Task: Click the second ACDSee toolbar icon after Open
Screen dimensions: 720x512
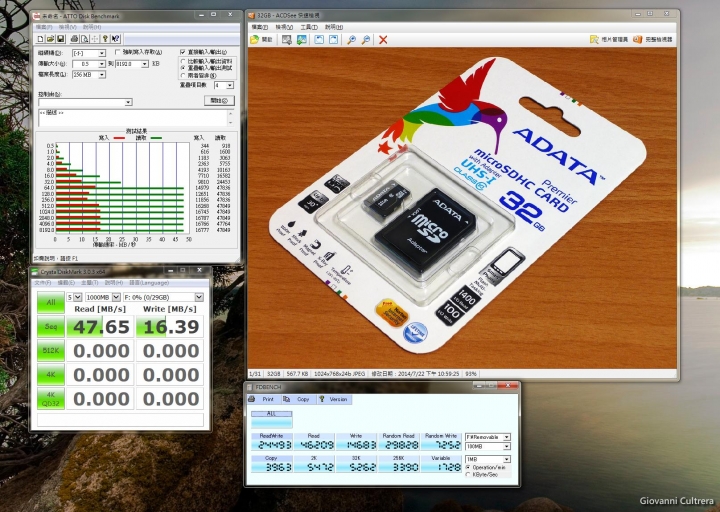Action: click(x=287, y=39)
